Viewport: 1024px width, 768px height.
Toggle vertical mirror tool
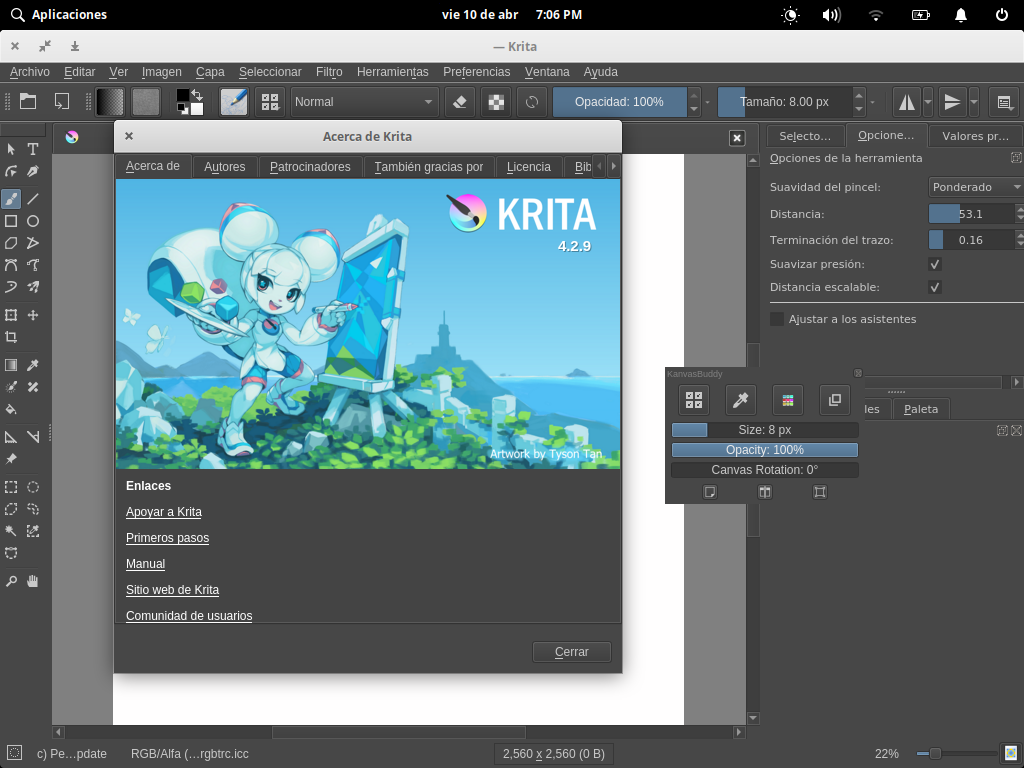953,102
